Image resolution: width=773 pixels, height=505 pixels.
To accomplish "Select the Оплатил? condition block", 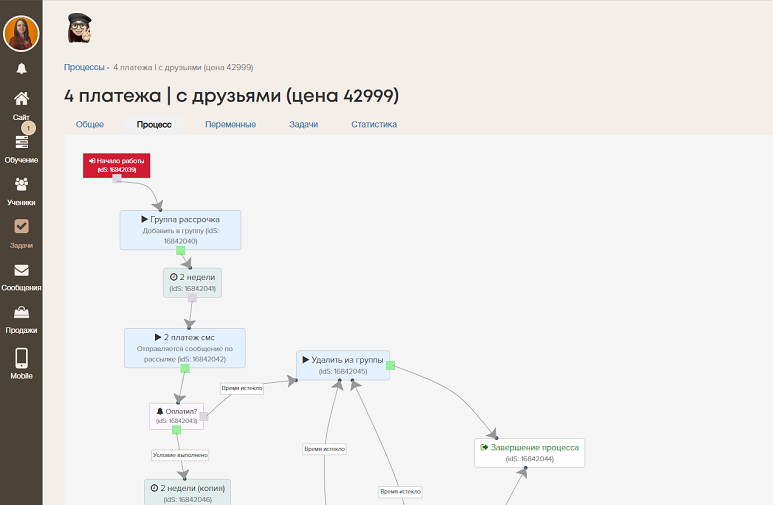I will [176, 415].
